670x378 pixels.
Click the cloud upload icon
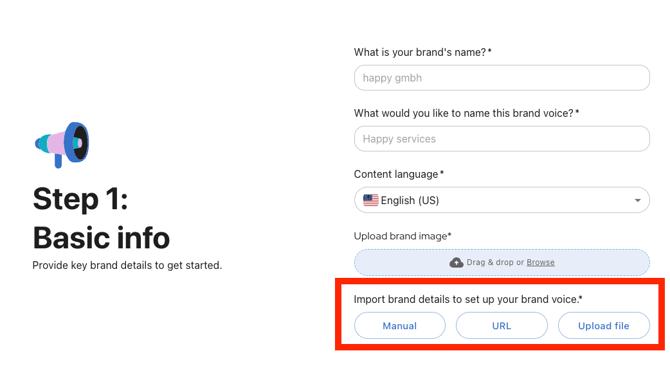[x=456, y=262]
